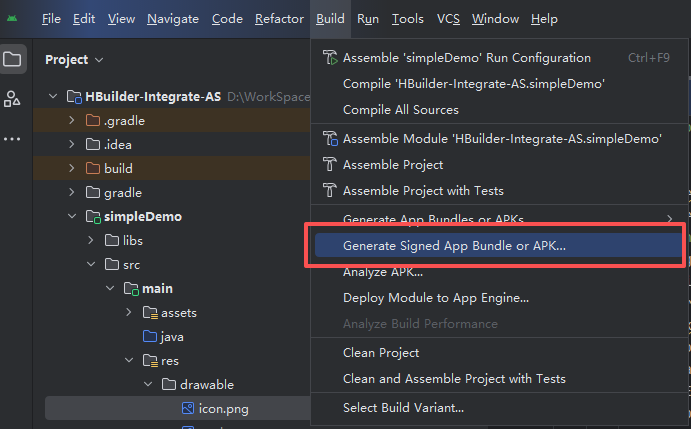Click the simpleDemo module folder icon
691x429 pixels.
[93, 216]
